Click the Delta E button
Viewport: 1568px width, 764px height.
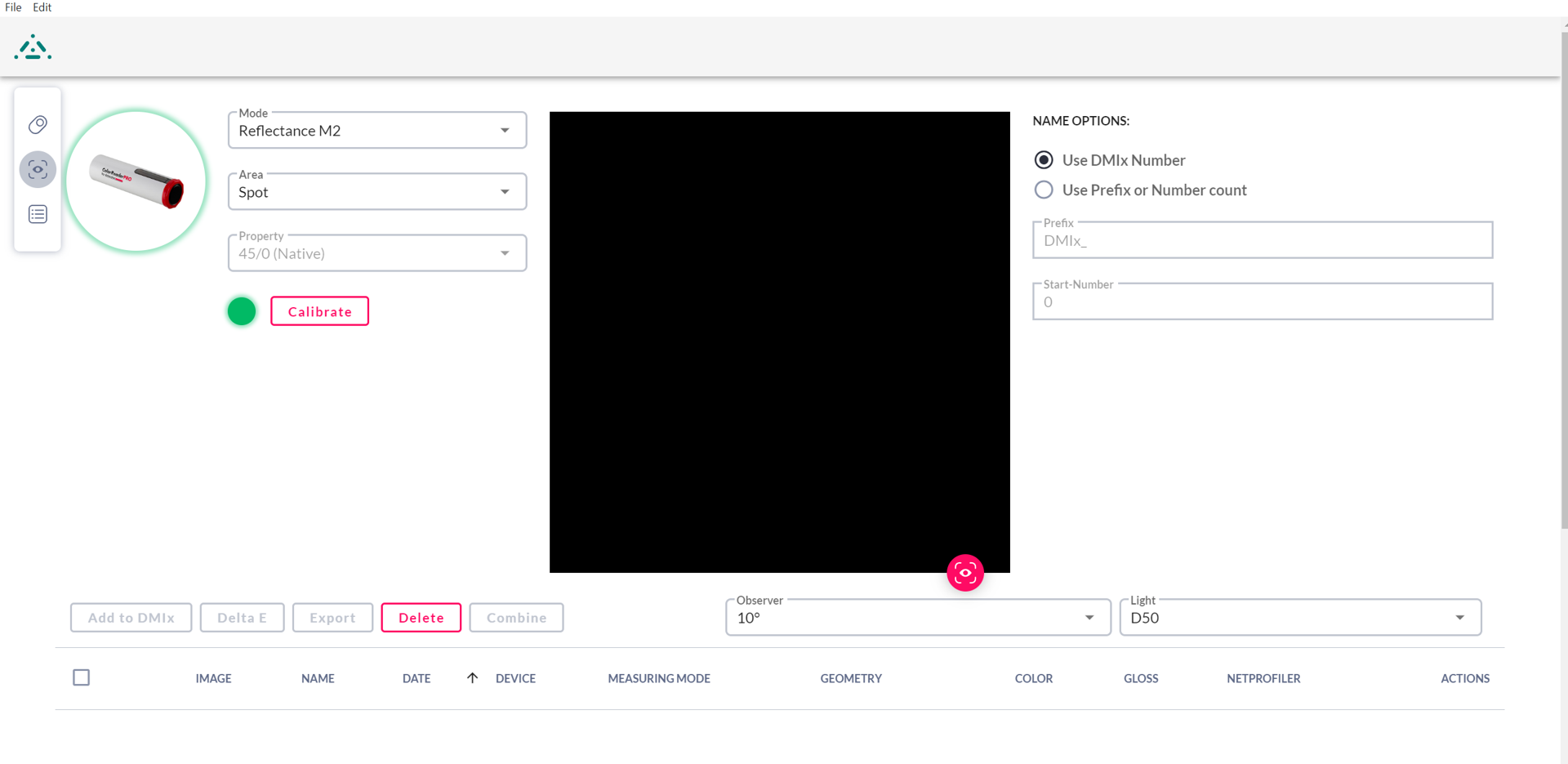click(242, 618)
